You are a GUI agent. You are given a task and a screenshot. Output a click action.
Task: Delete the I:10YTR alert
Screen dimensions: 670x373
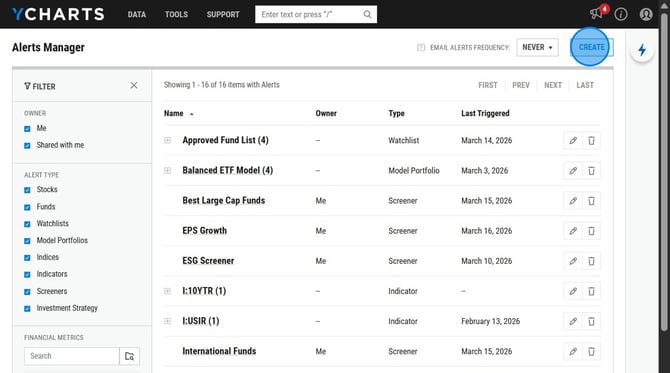click(591, 291)
